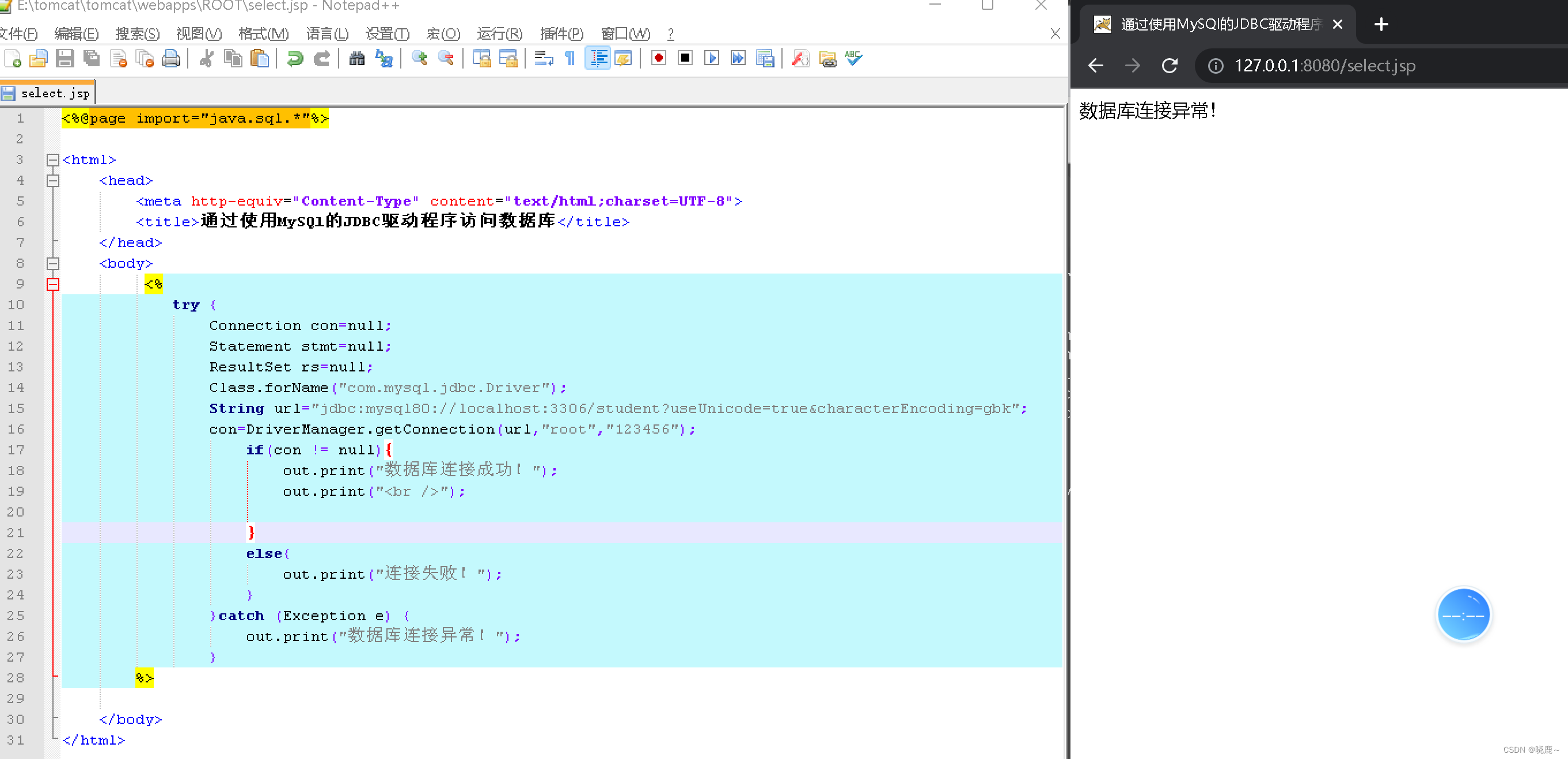Click the Zoom In magnifier icon
Screen dimensions: 1568x759
419,59
